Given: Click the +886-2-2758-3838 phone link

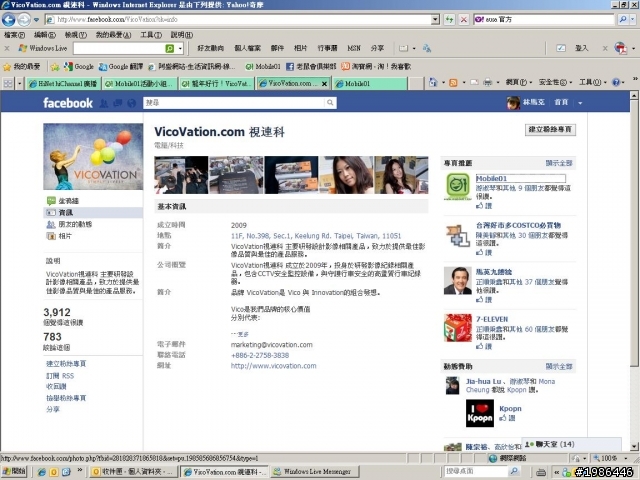Looking at the screenshot, I should tap(260, 355).
